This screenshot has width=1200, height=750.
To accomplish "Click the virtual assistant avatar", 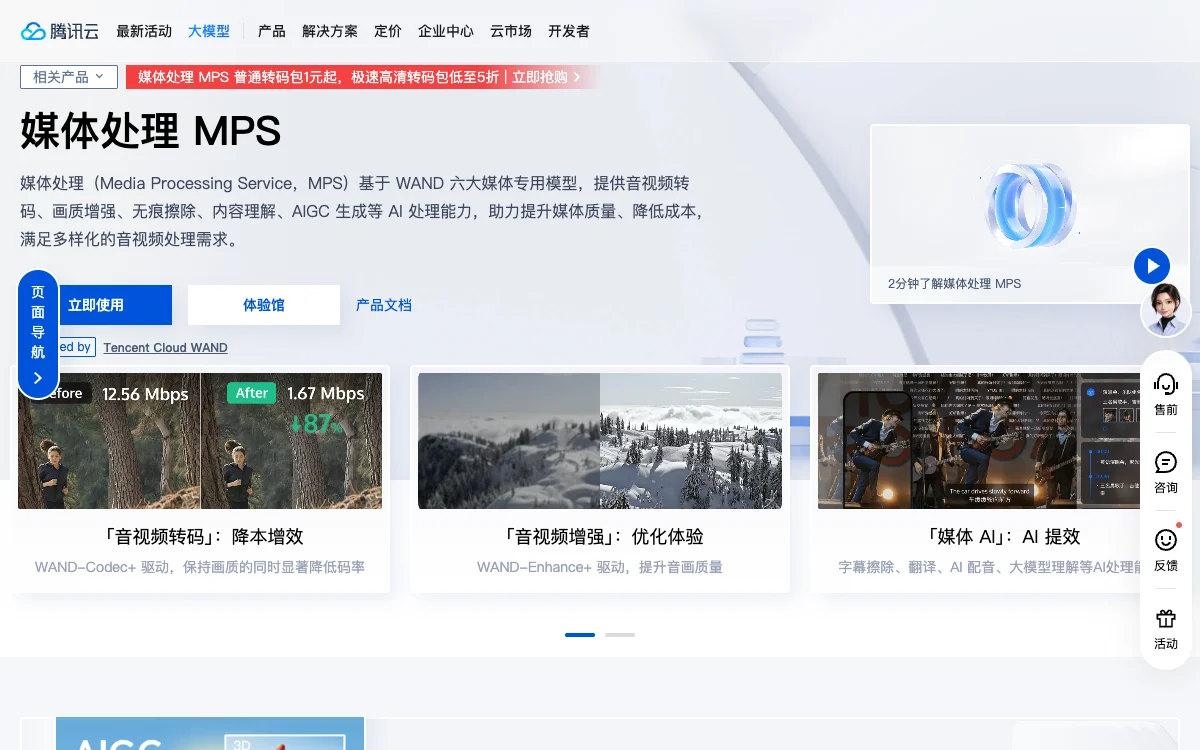I will [1166, 310].
